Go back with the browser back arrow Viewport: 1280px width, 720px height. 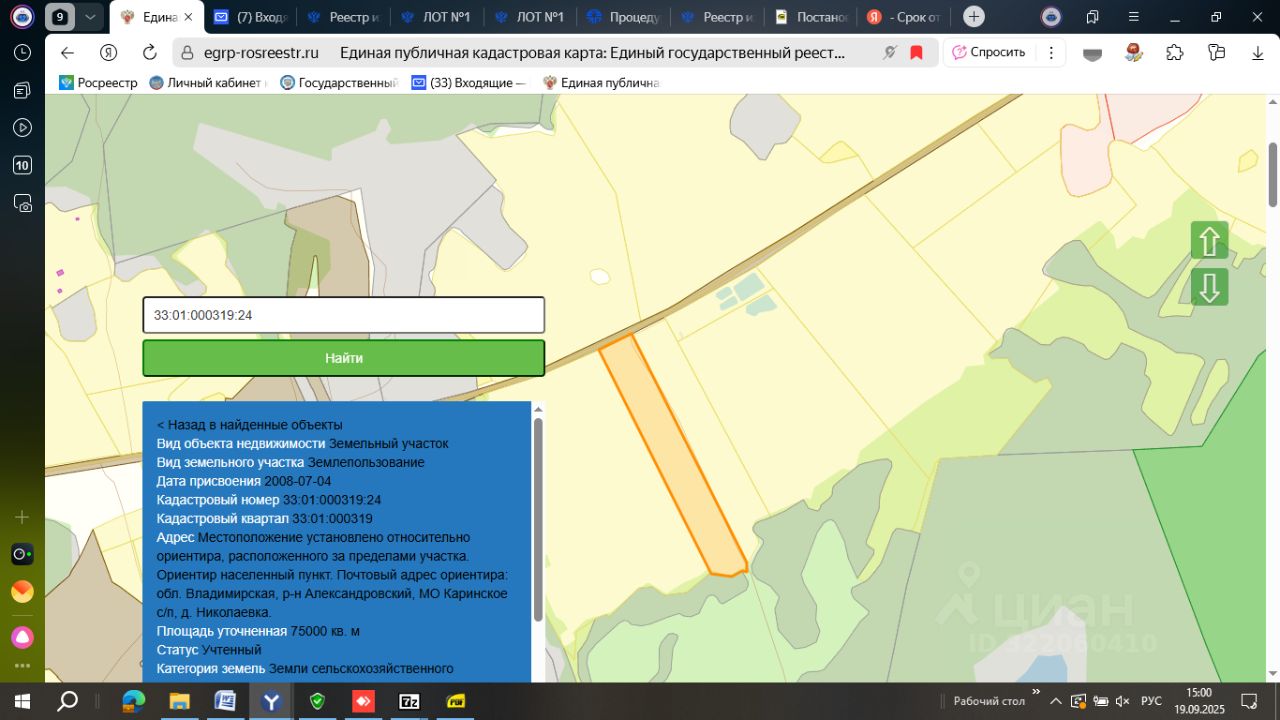[x=67, y=53]
